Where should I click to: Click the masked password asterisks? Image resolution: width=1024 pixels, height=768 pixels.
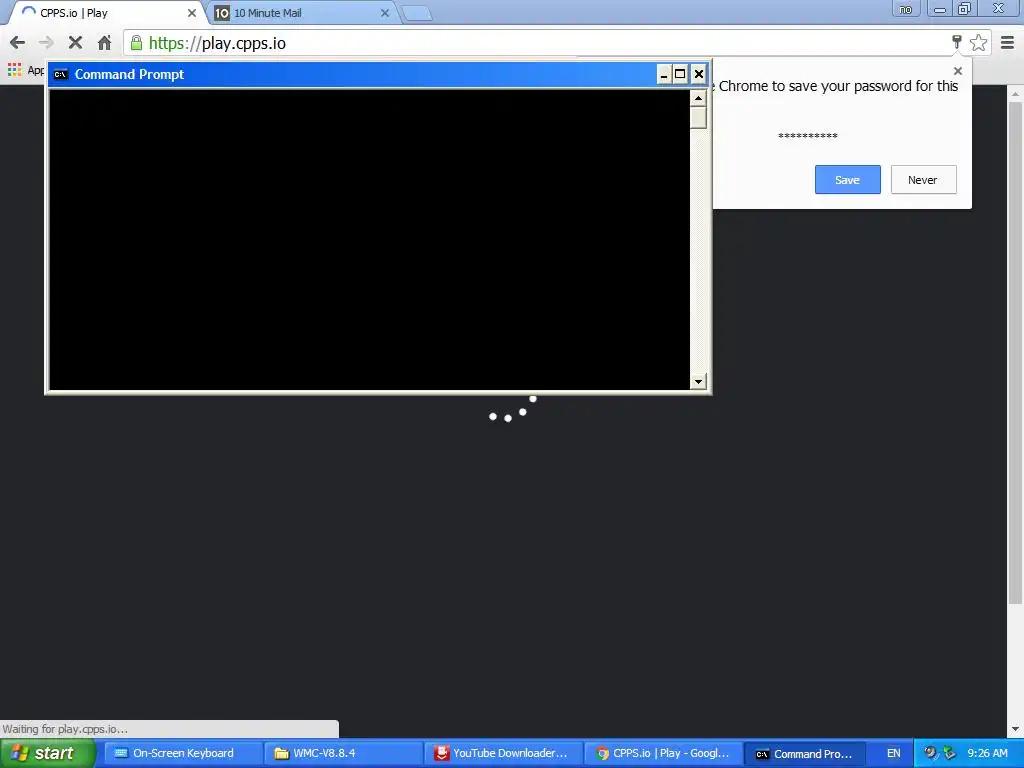coord(808,136)
